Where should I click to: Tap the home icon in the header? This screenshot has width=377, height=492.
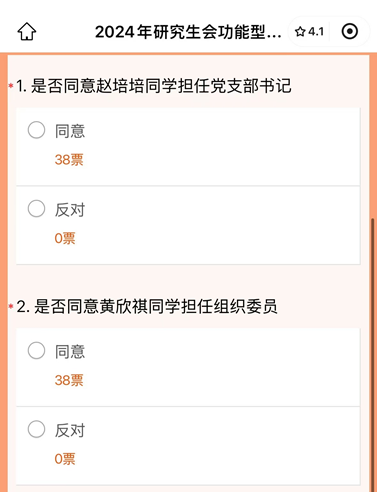click(27, 32)
